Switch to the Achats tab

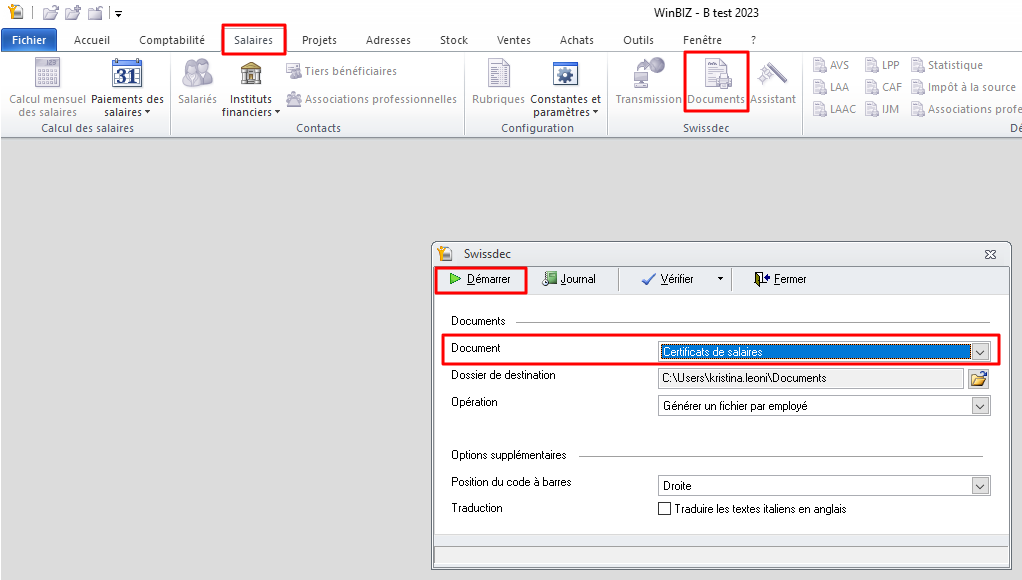coord(577,40)
